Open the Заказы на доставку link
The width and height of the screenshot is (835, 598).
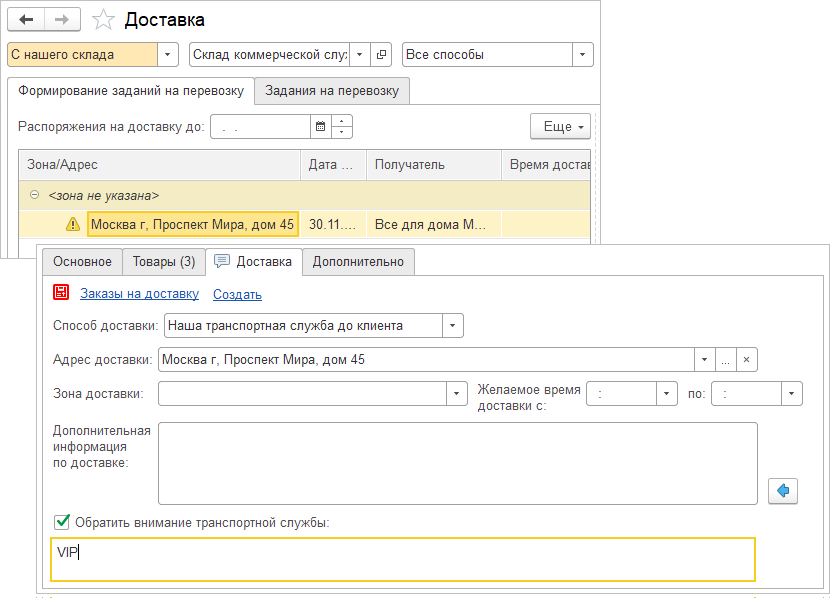pos(139,294)
